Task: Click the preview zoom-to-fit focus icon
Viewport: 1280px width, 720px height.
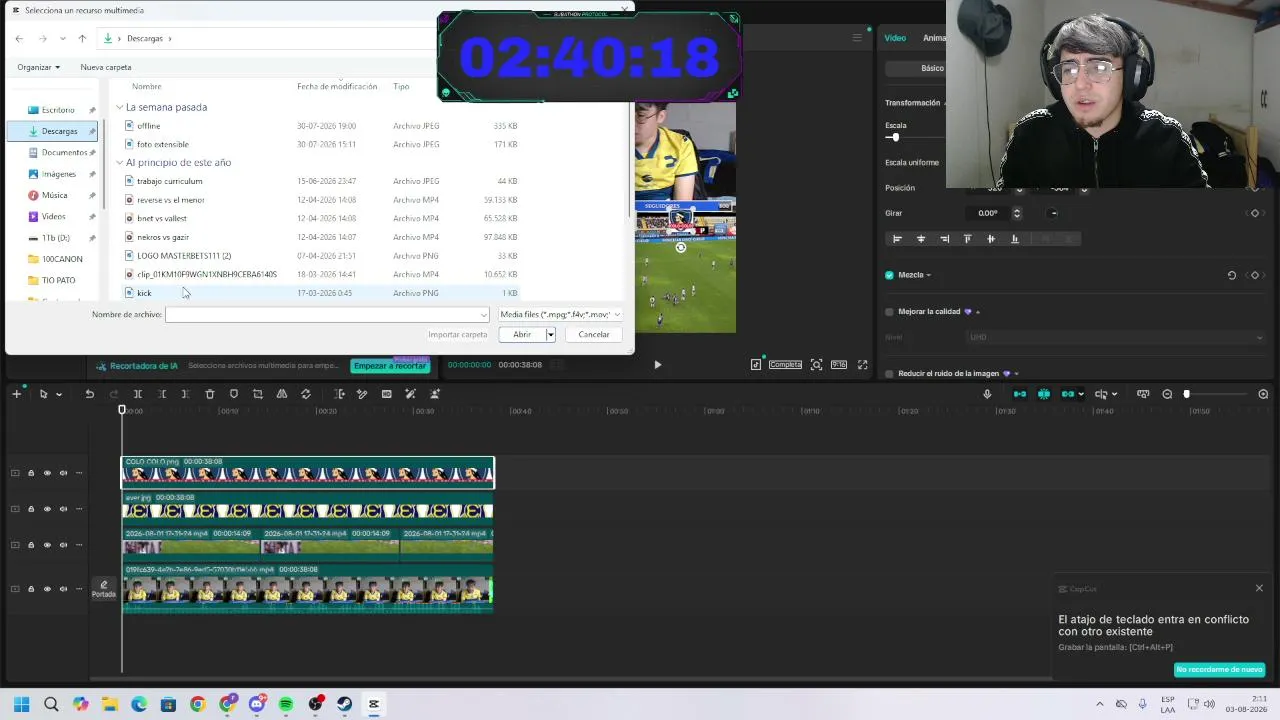Action: tap(817, 365)
